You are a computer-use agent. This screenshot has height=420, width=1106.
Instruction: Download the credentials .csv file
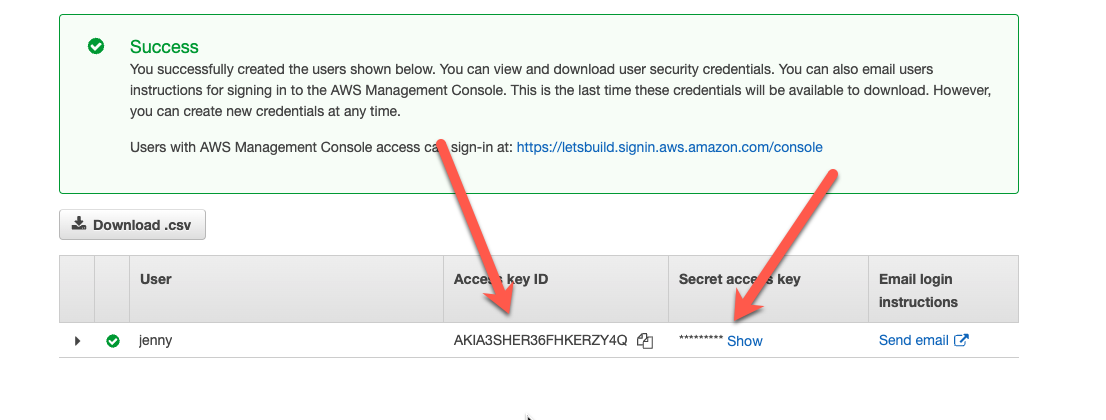(133, 224)
